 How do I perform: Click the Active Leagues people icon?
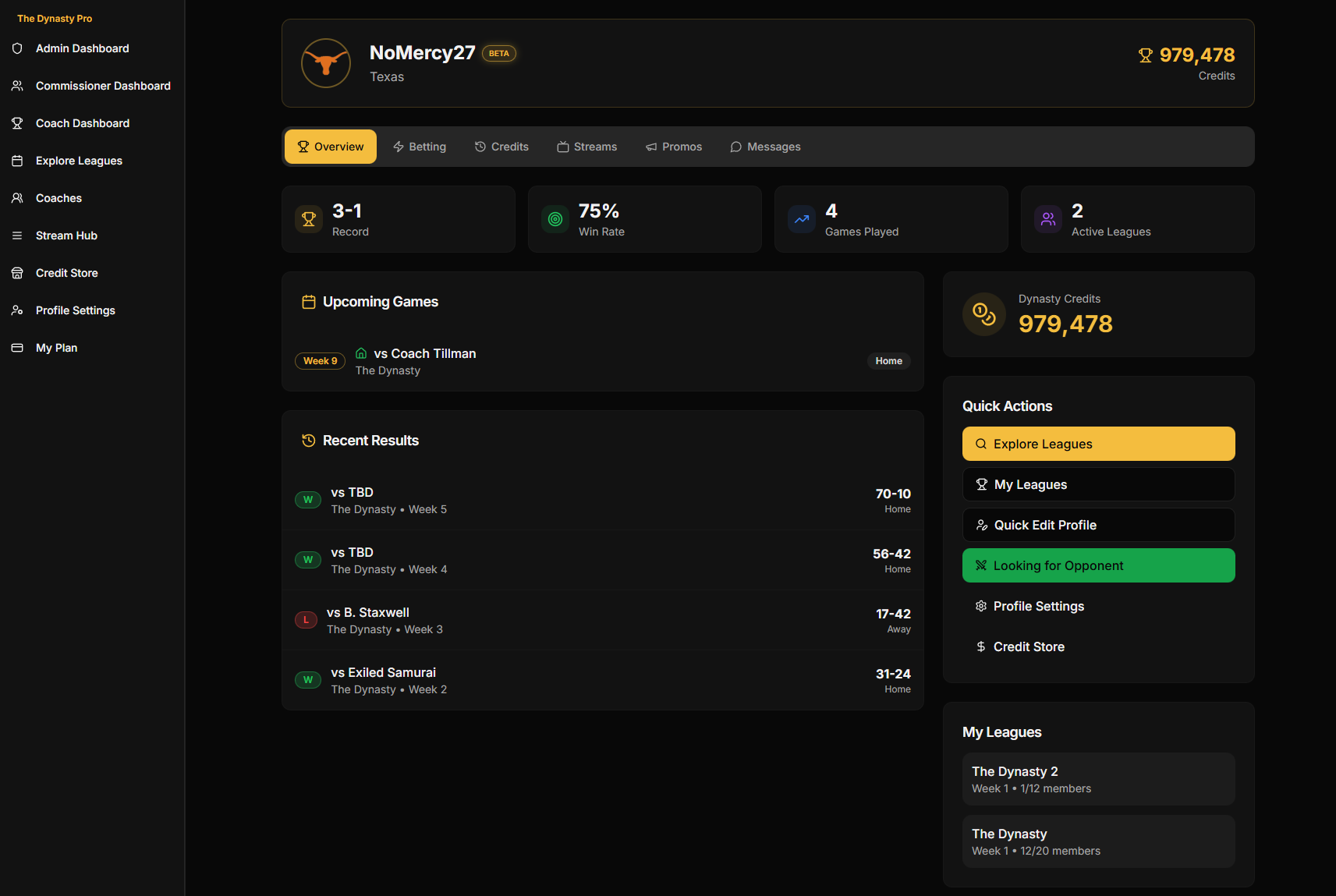tap(1047, 219)
